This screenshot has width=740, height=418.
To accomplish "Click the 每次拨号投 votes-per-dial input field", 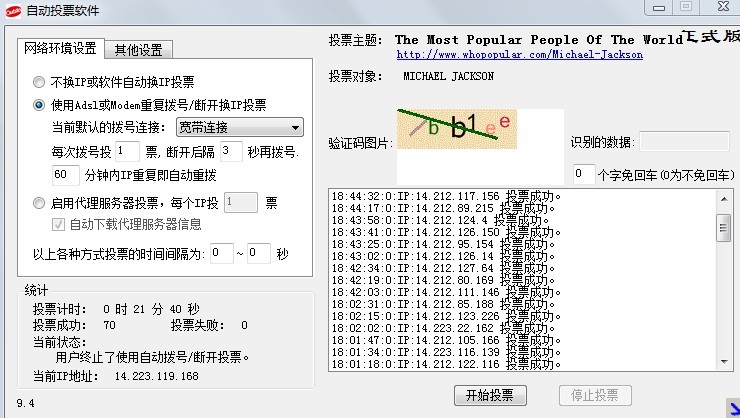I will coord(127,151).
